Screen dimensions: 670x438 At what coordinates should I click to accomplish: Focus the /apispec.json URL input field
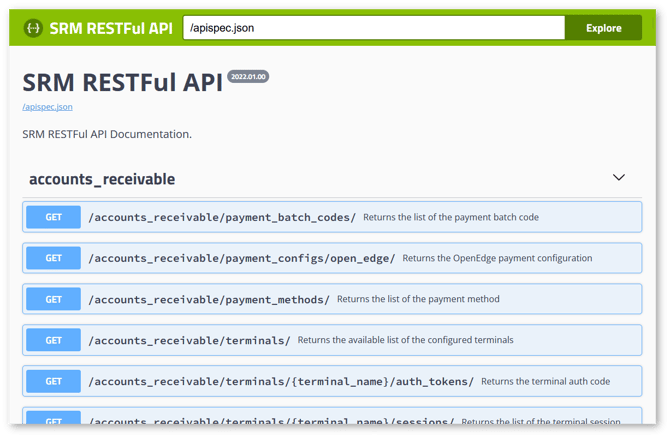374,28
